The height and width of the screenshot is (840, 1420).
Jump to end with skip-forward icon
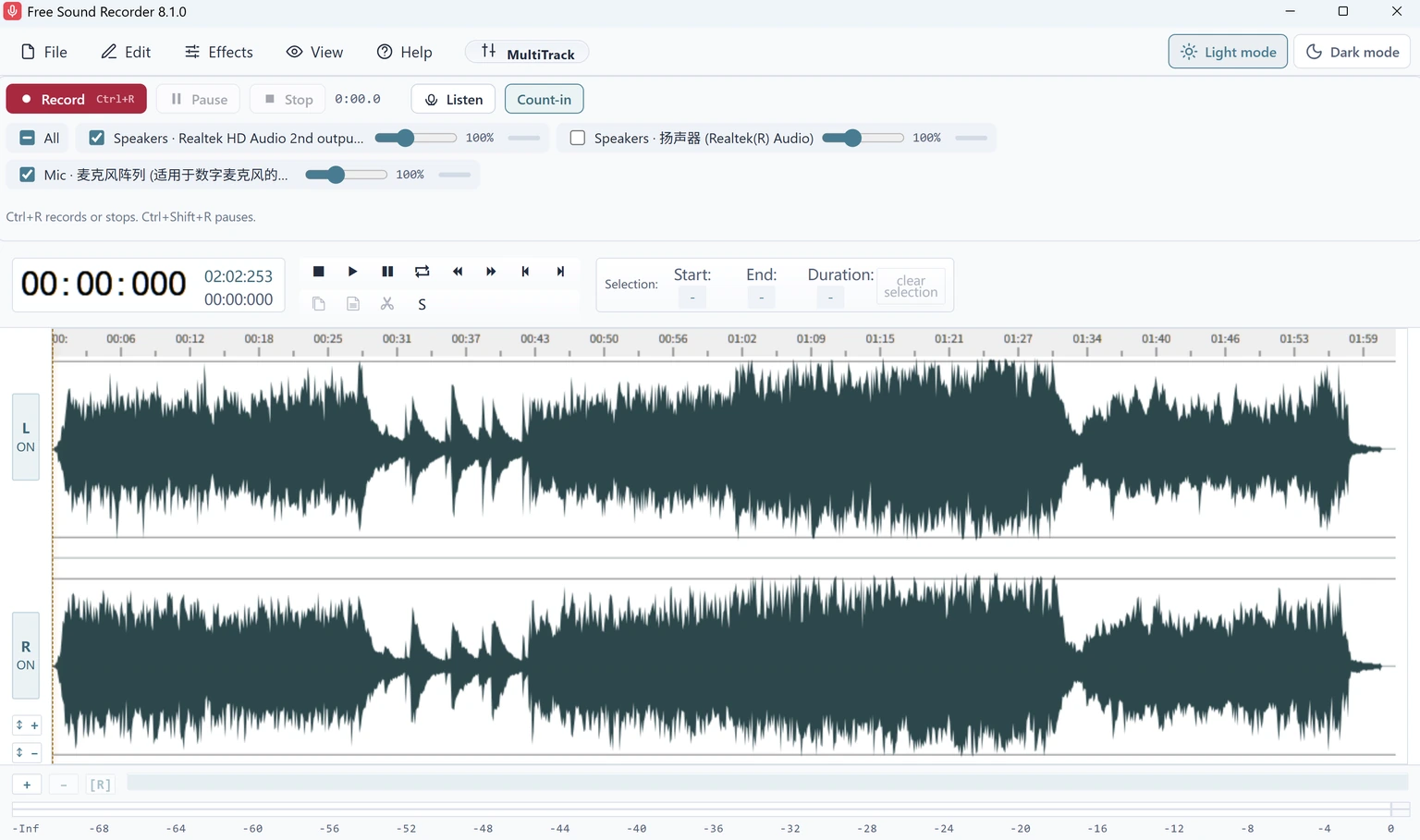click(560, 272)
